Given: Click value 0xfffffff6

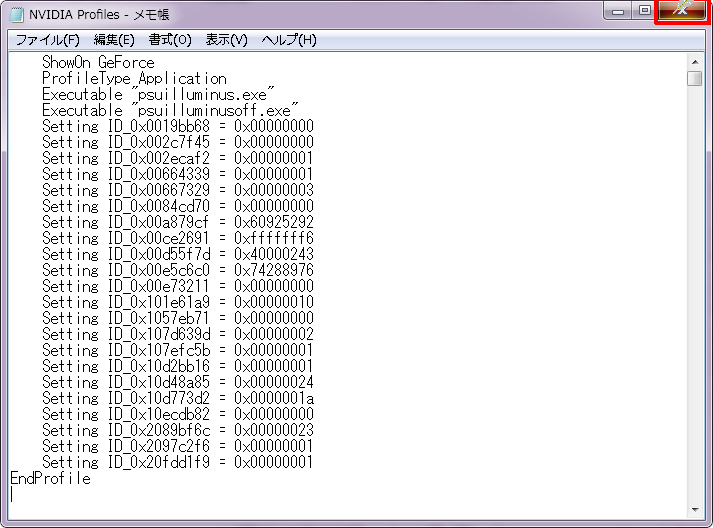Looking at the screenshot, I should (274, 238).
